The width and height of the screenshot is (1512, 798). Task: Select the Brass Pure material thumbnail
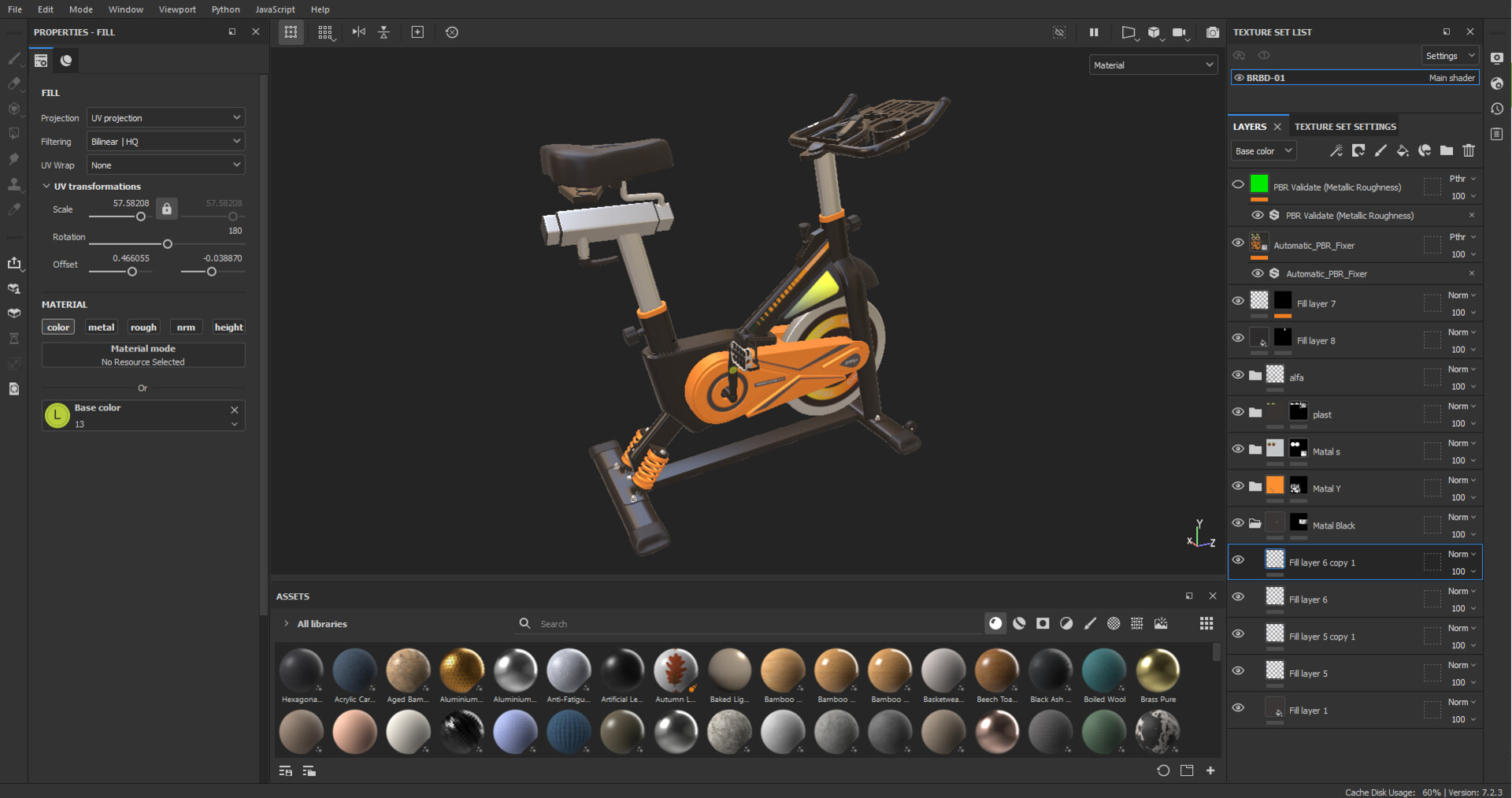point(1157,670)
